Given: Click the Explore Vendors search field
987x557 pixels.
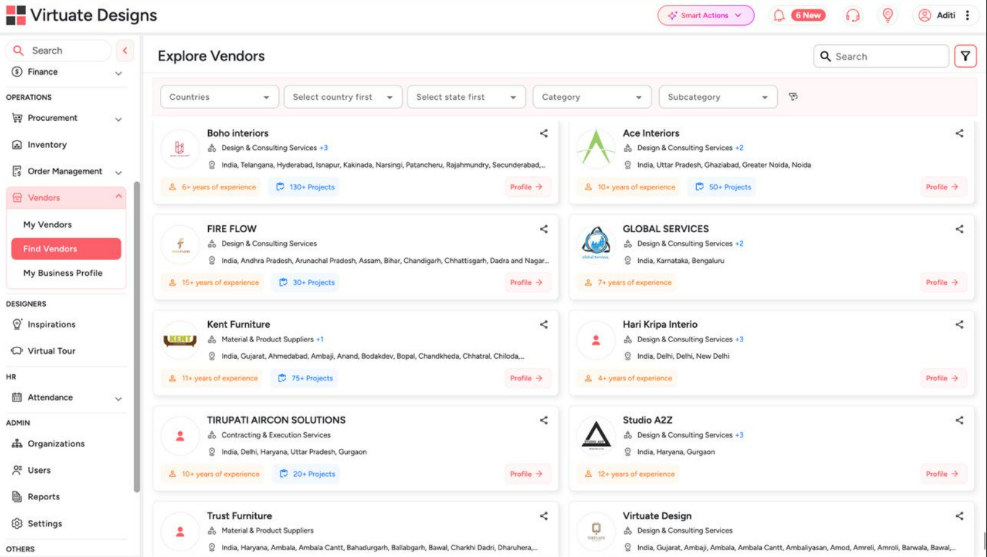Looking at the screenshot, I should click(881, 56).
